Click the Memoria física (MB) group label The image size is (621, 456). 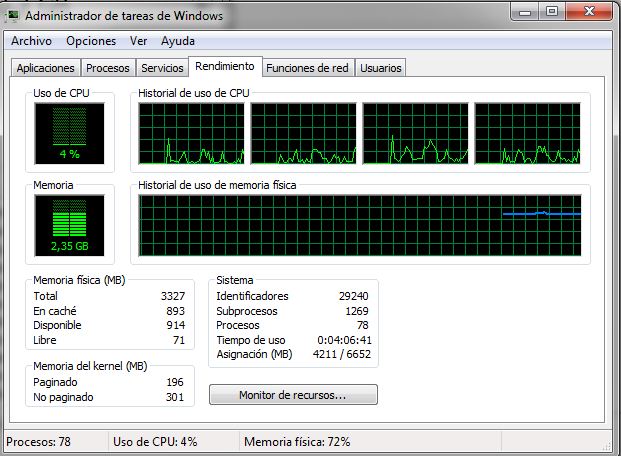(79, 280)
